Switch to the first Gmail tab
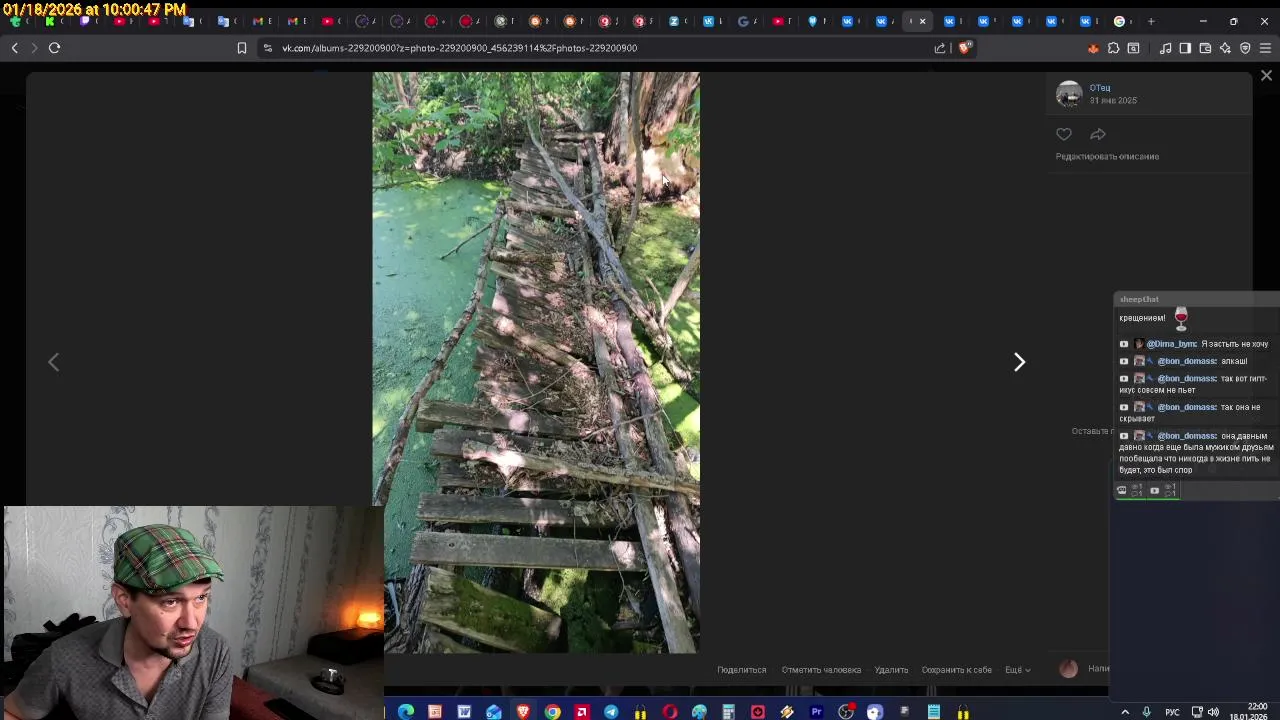Viewport: 1280px width, 720px height. pyautogui.click(x=257, y=21)
